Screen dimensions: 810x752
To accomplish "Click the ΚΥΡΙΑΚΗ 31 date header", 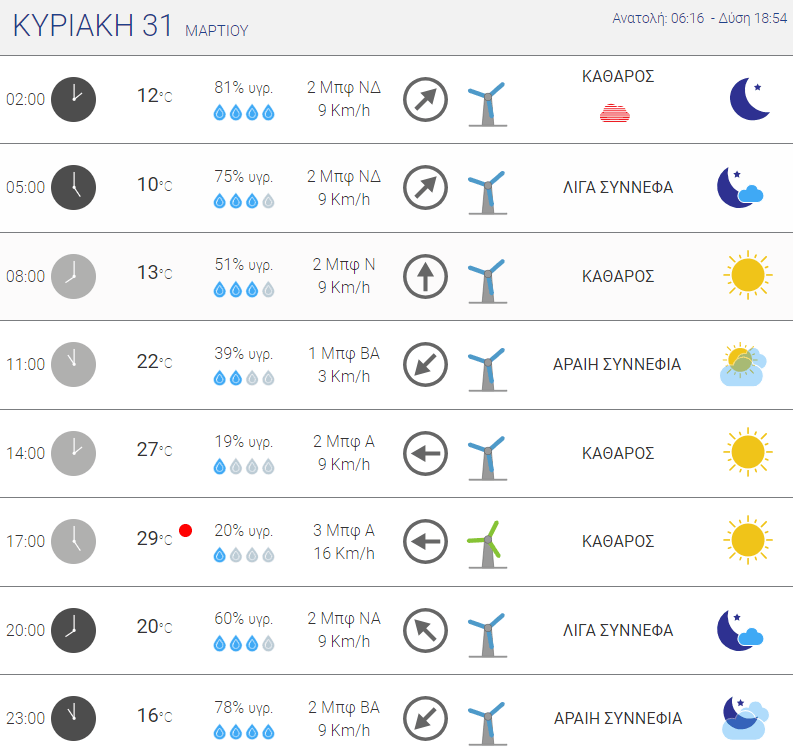I will tap(93, 25).
